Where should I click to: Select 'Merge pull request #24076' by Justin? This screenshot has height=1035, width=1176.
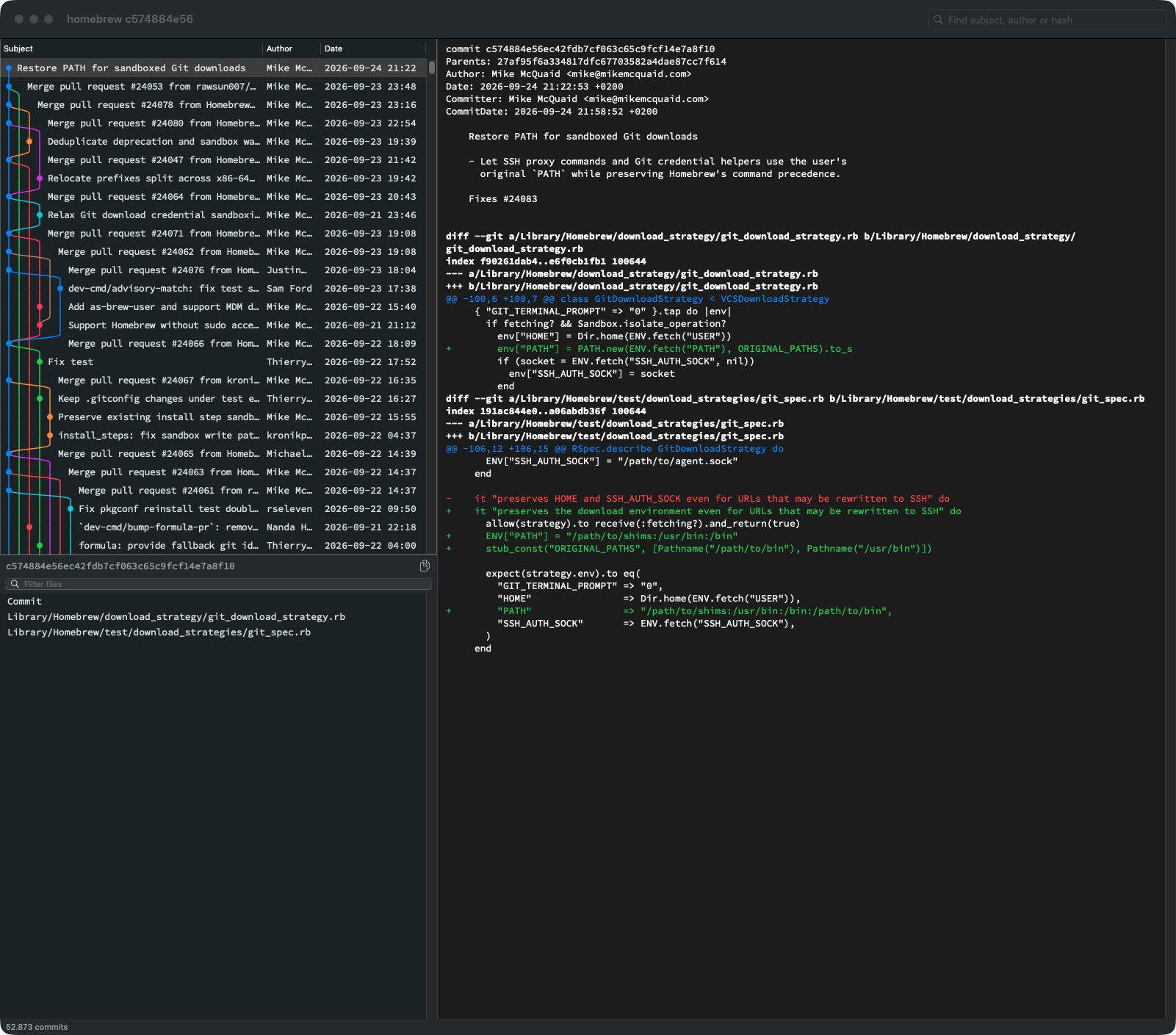pyautogui.click(x=213, y=270)
